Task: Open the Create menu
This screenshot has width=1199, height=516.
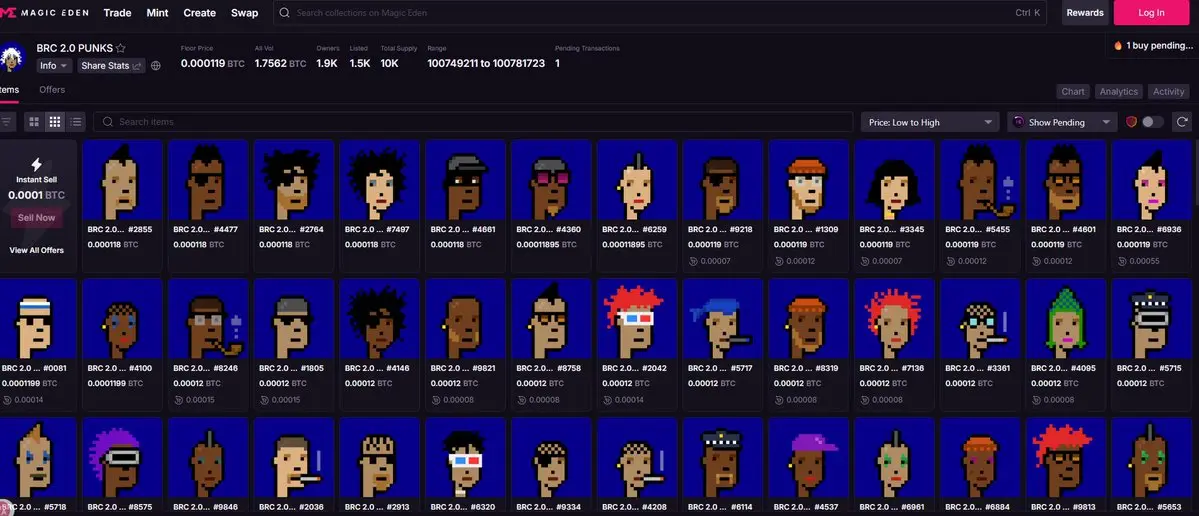Action: click(200, 13)
